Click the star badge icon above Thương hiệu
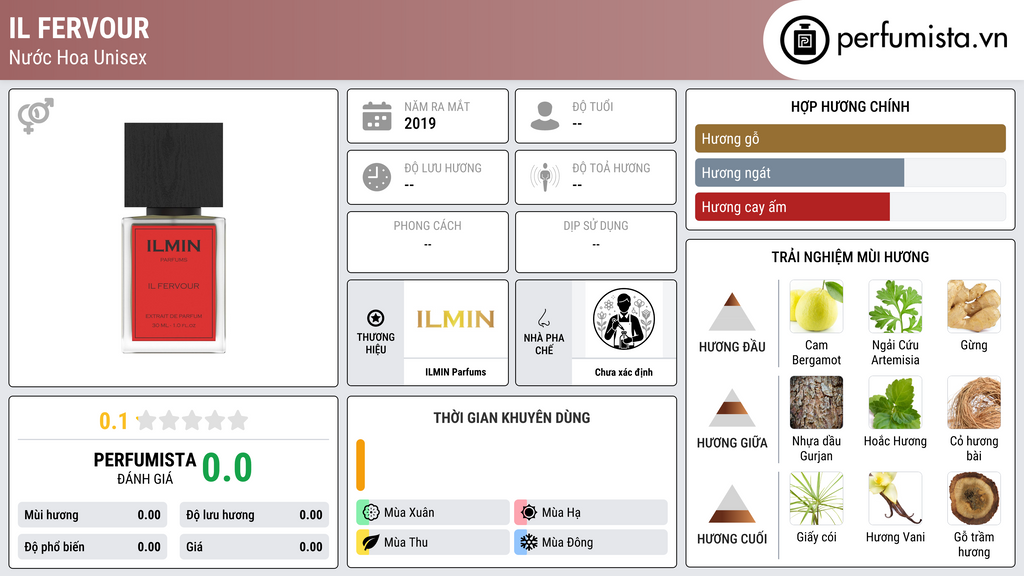 pyautogui.click(x=376, y=318)
